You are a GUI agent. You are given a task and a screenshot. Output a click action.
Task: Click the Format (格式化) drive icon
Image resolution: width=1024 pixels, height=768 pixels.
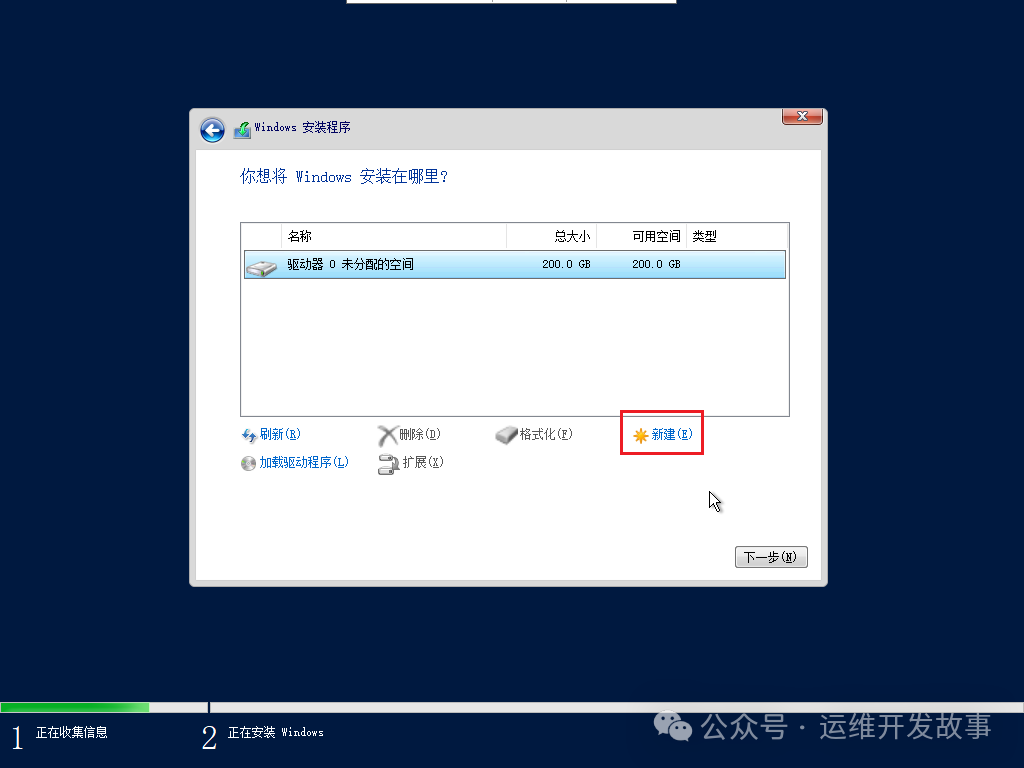click(x=506, y=434)
